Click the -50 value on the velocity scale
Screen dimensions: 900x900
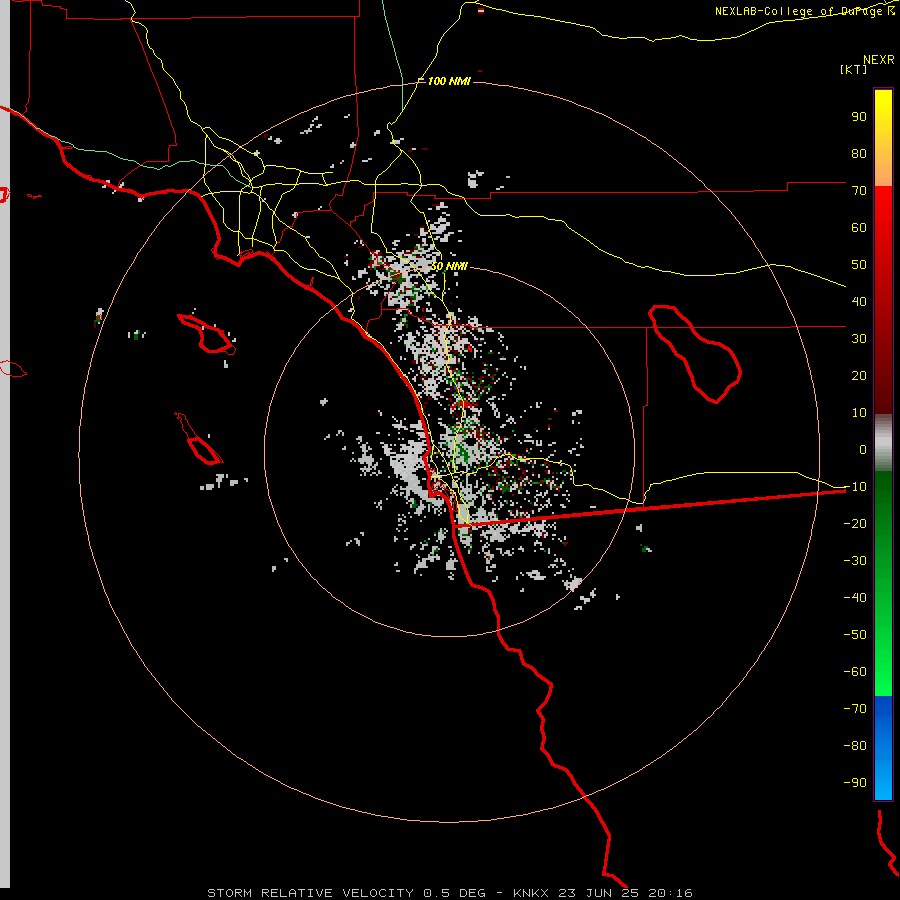pyautogui.click(x=855, y=634)
